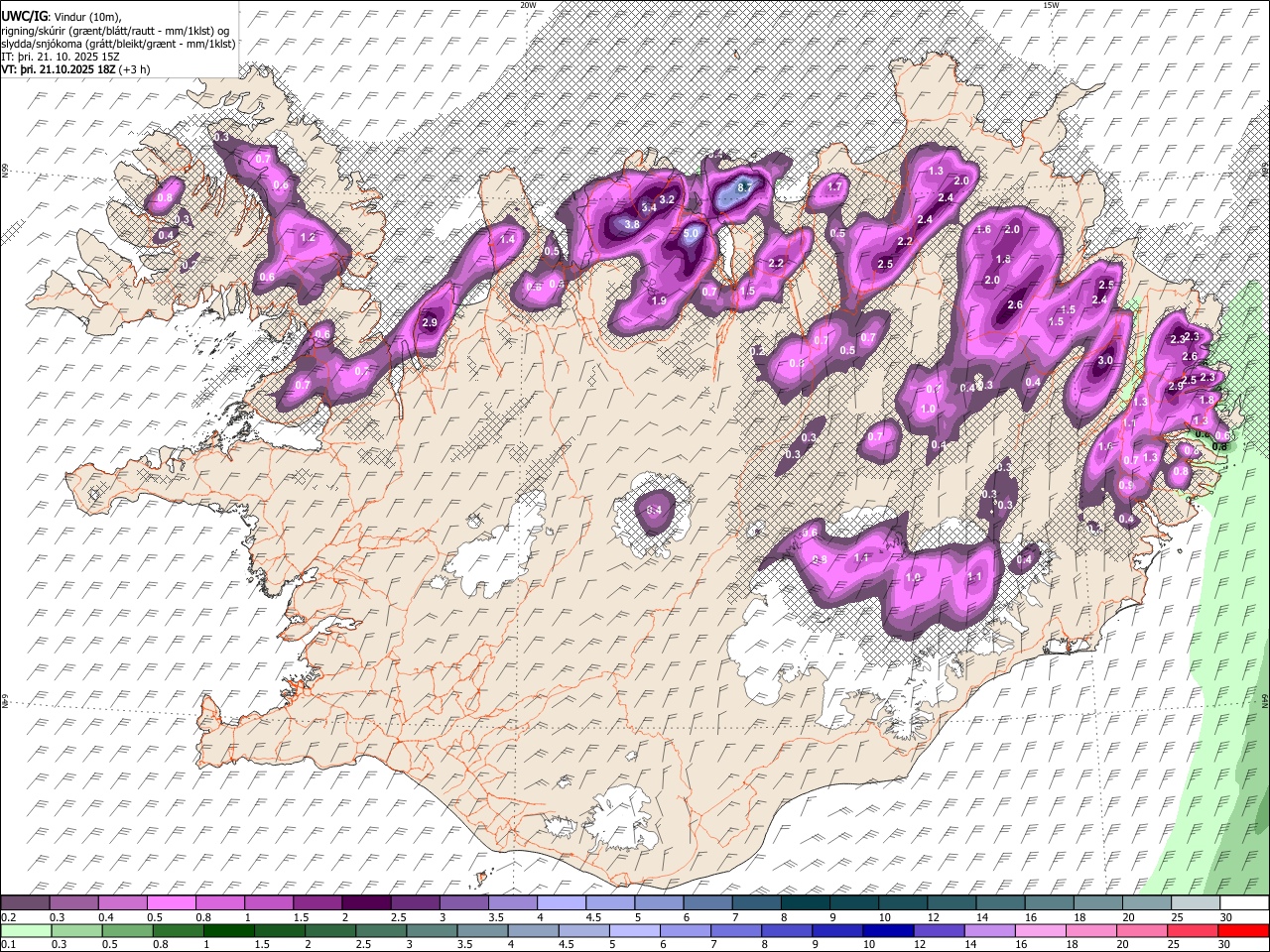Select the 'IT: þri. 21. 10. 2025 15Z' line
Screen dimensions: 1270x952
[61, 57]
